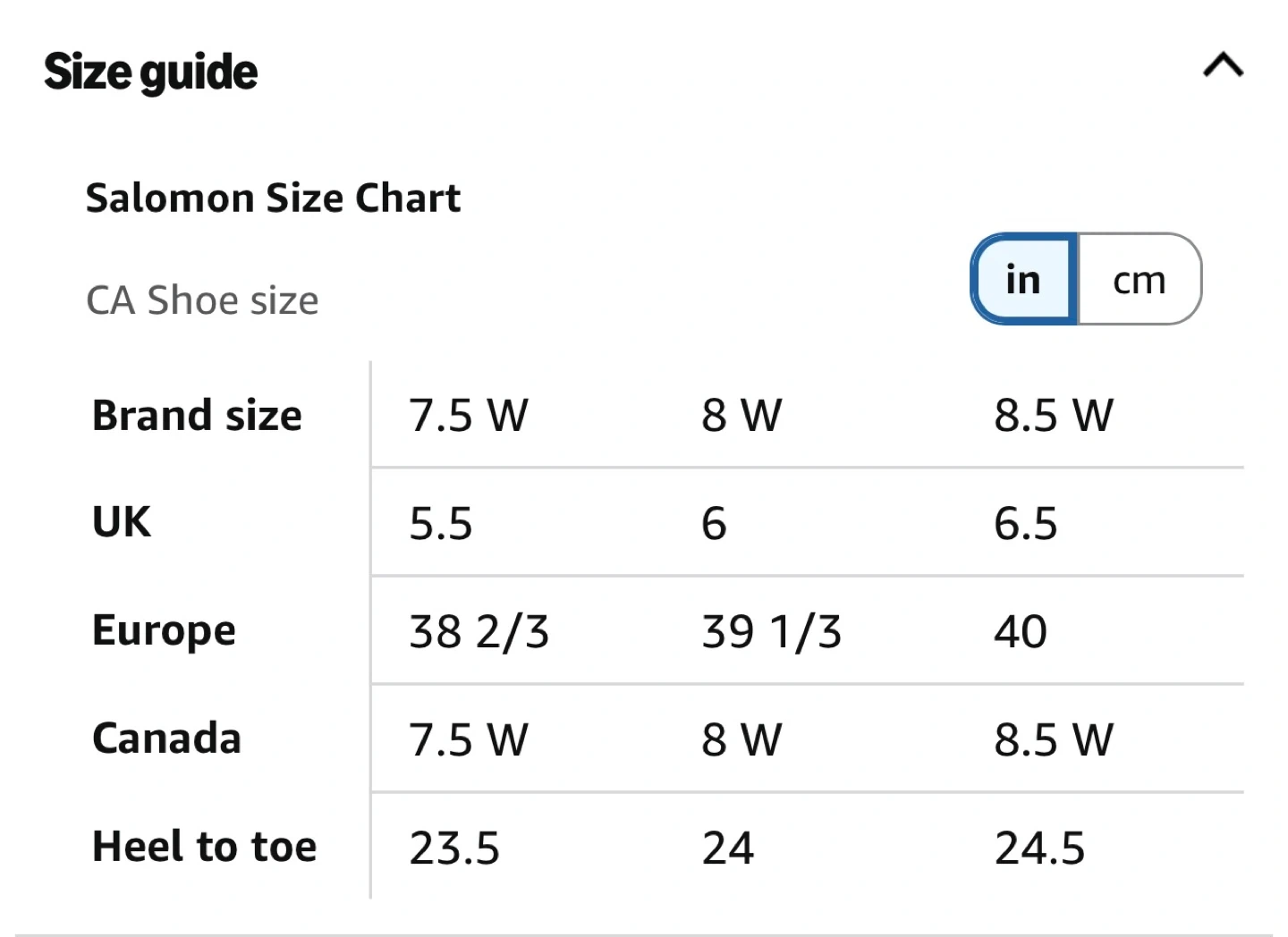Click UK size 5.5 cell
1288x937 pixels.
[x=440, y=524]
